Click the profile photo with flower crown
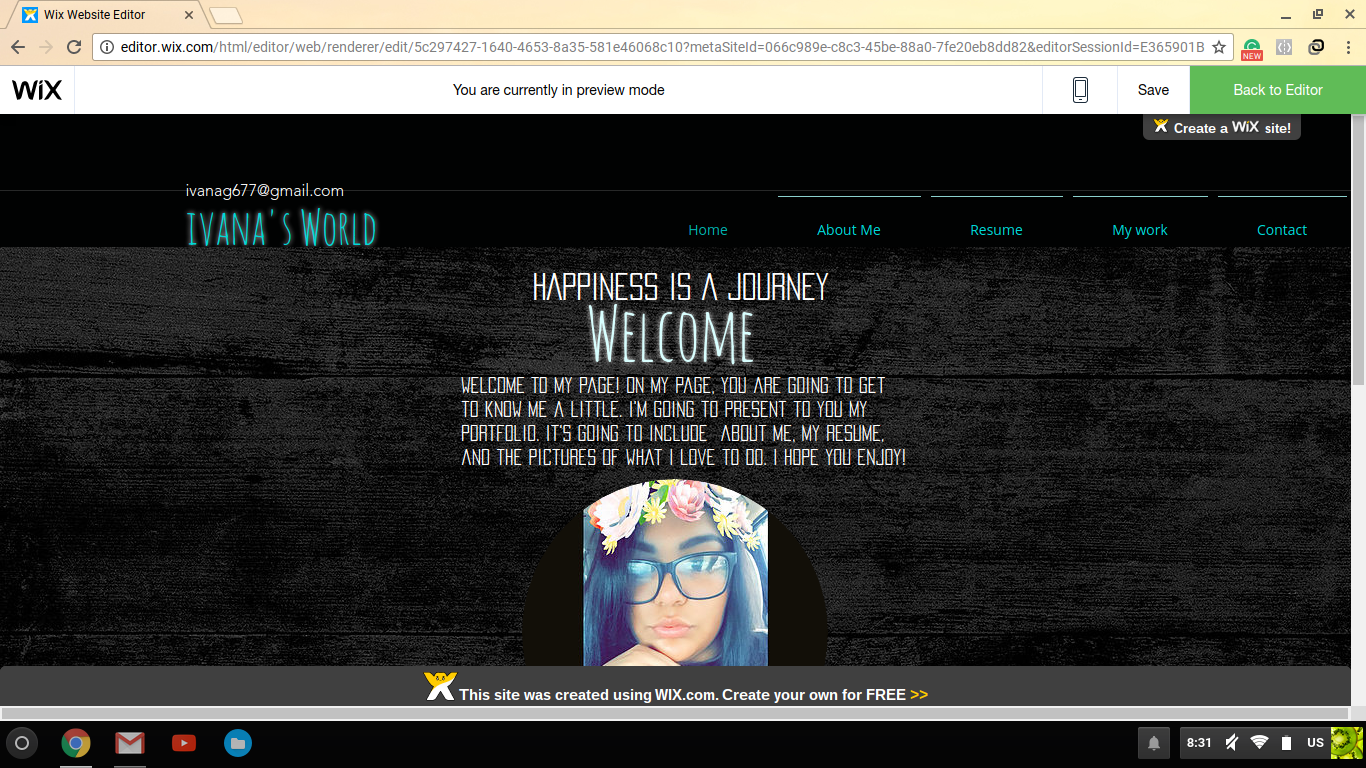The image size is (1366, 768). [675, 575]
